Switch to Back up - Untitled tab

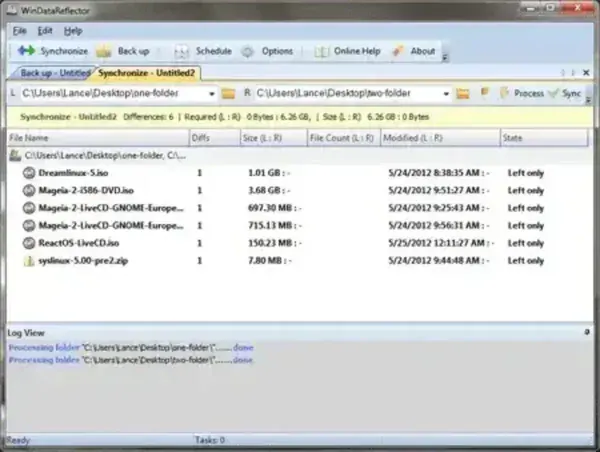pos(54,73)
